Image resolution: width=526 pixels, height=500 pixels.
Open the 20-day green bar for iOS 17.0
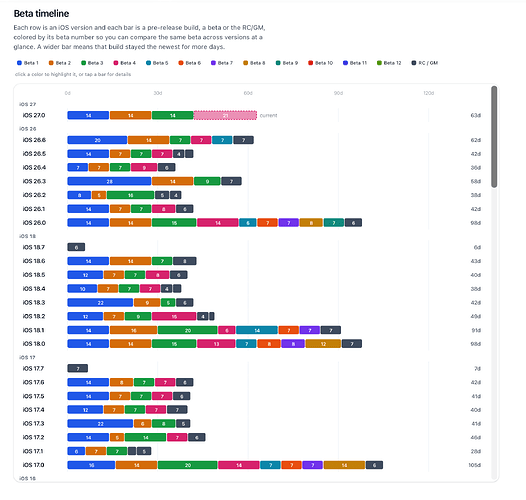[188, 465]
